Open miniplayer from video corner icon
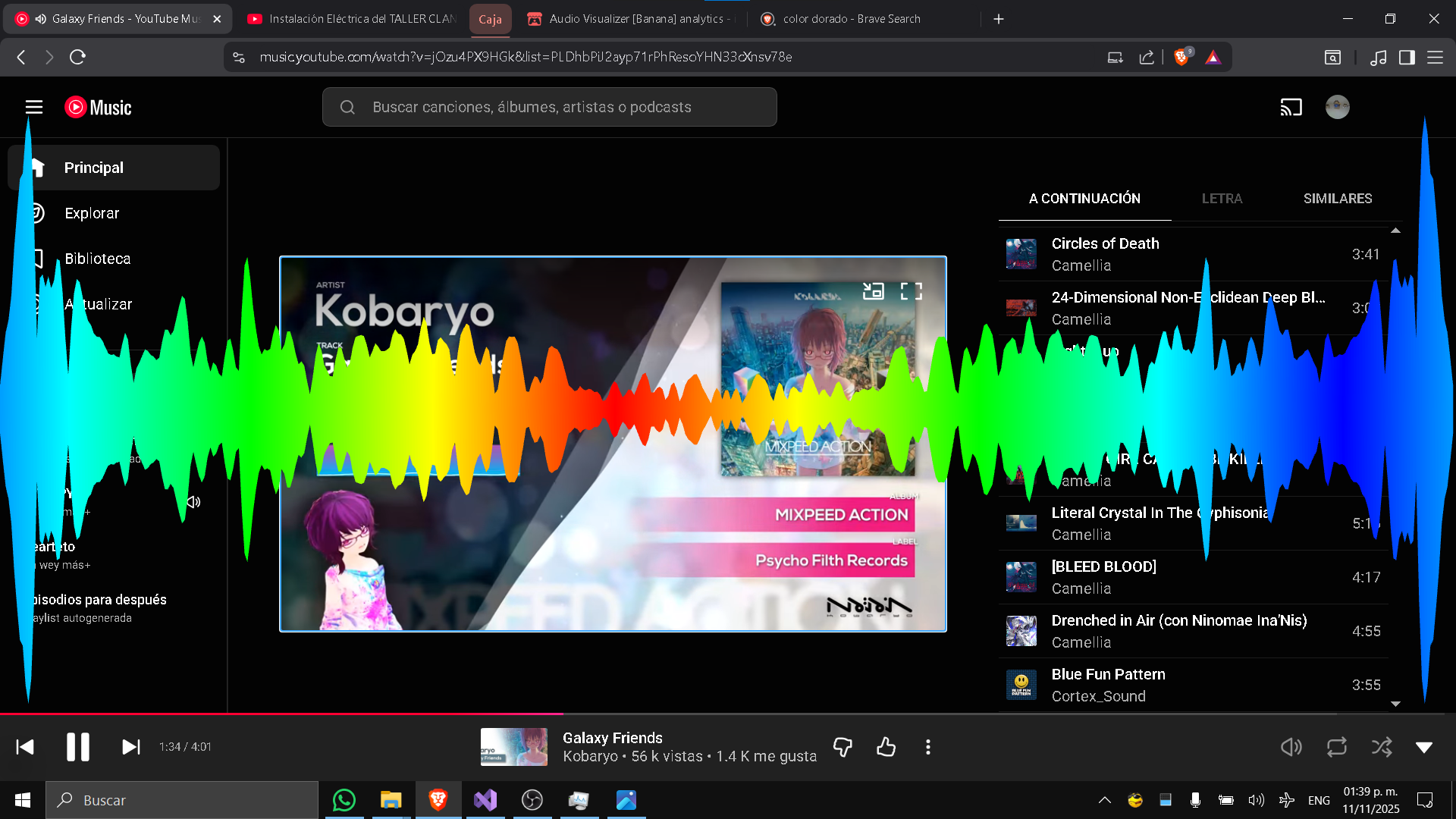Viewport: 1456px width, 819px height. tap(873, 291)
